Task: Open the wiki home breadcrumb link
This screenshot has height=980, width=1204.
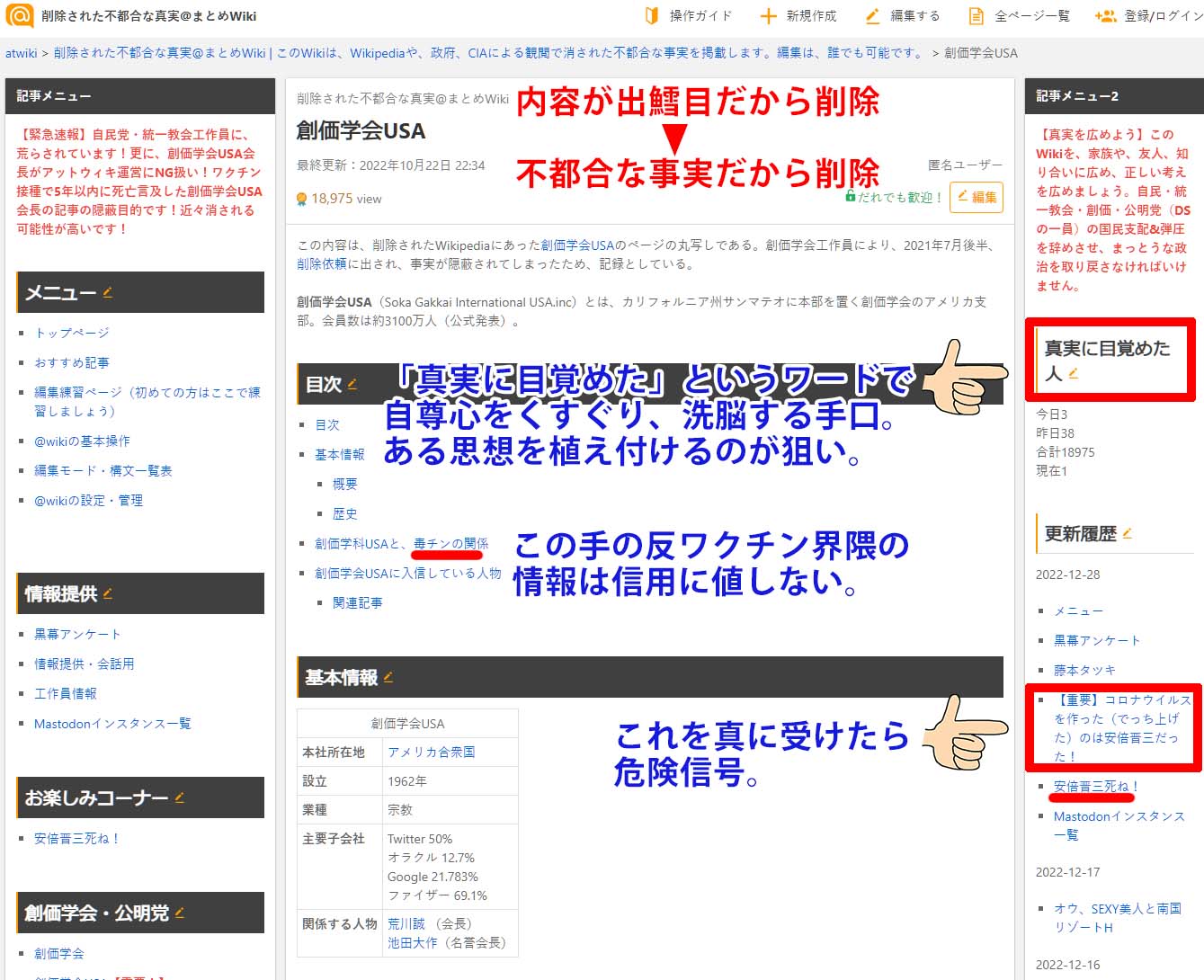Action: tap(489, 53)
